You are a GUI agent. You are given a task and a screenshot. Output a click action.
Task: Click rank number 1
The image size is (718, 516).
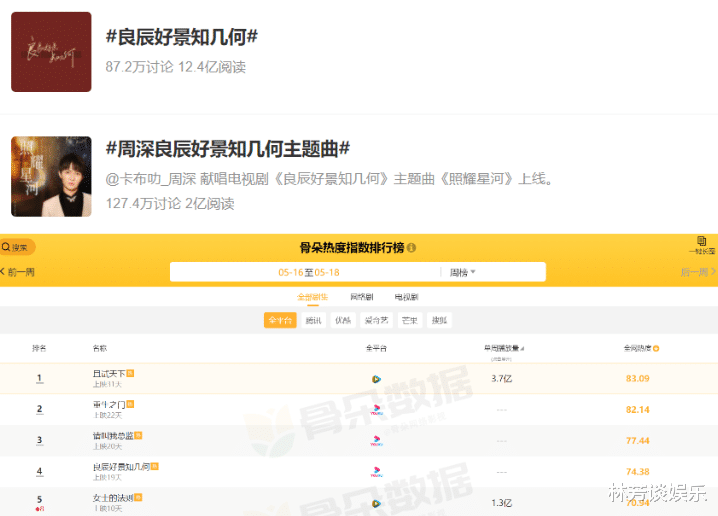(39, 378)
